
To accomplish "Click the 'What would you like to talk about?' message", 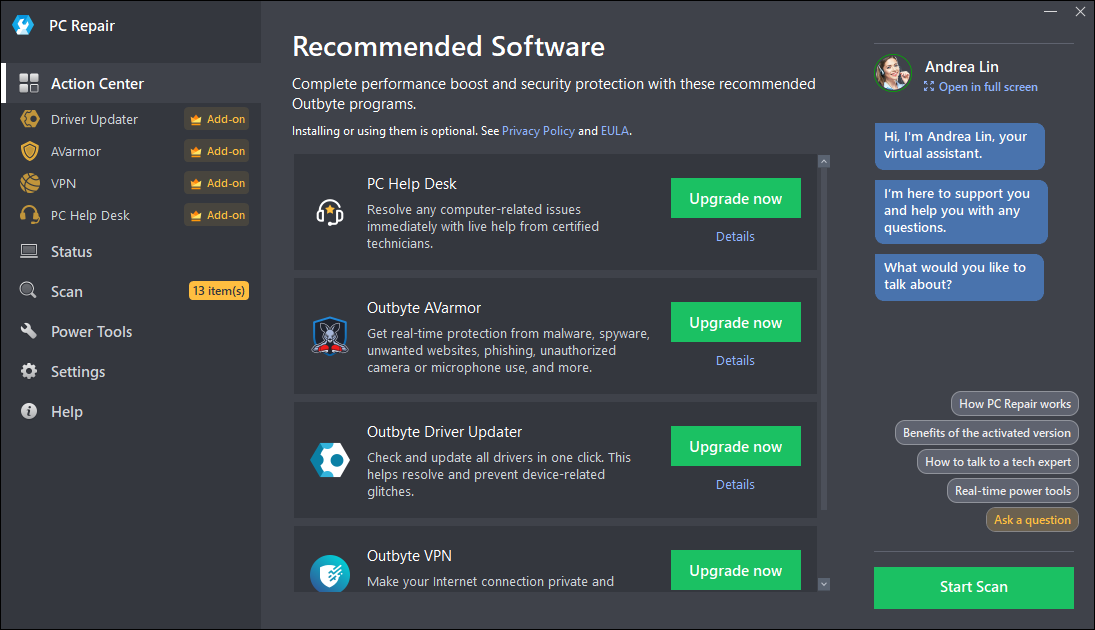I will click(959, 277).
